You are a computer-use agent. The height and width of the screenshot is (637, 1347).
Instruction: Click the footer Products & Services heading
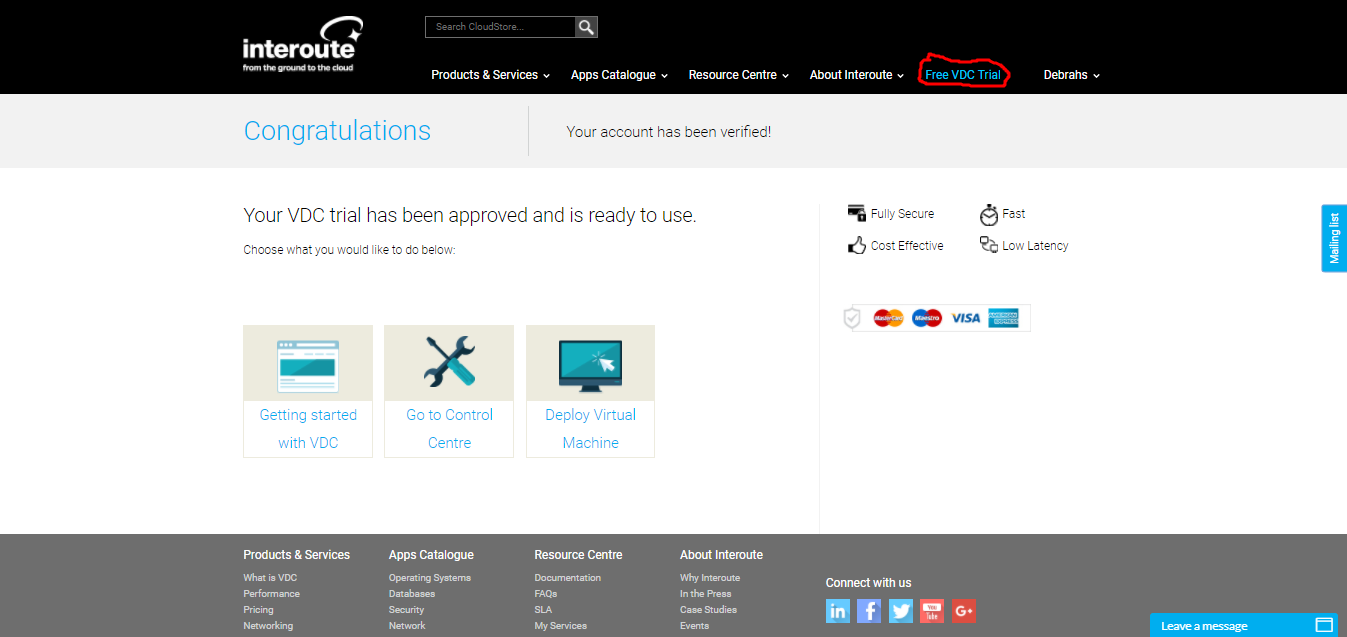297,555
